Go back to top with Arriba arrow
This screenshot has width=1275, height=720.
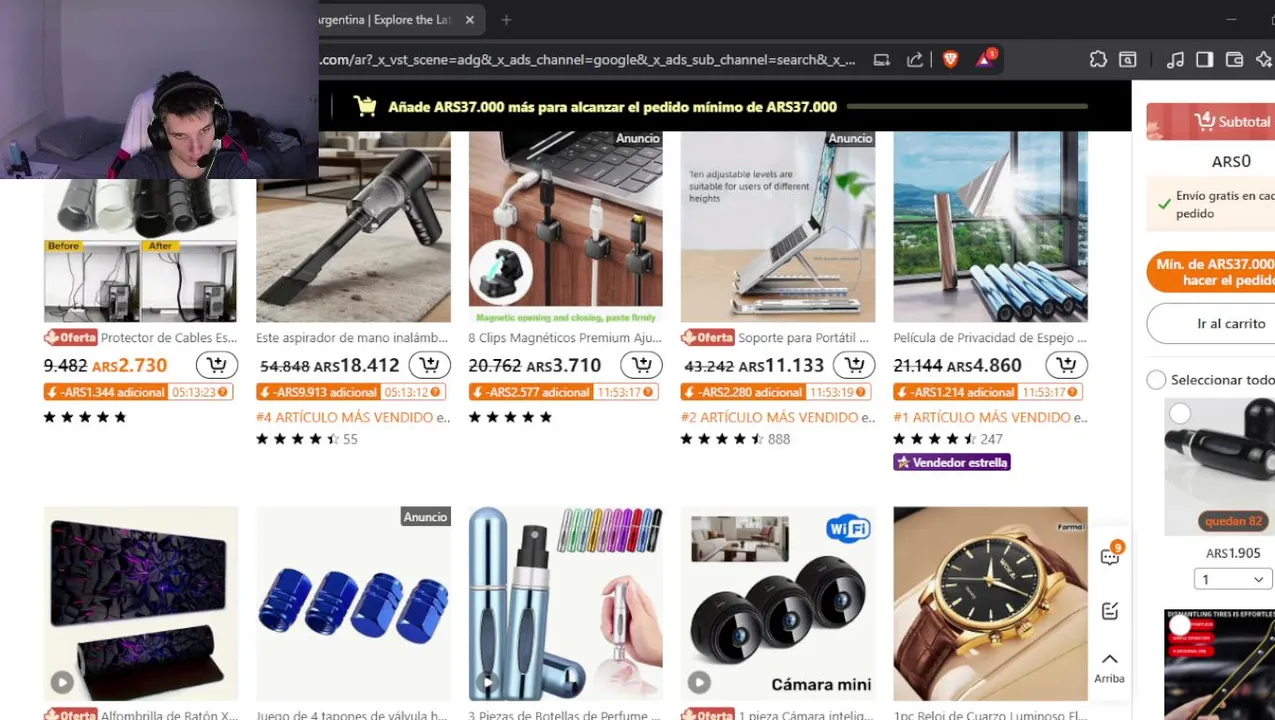pos(1110,667)
